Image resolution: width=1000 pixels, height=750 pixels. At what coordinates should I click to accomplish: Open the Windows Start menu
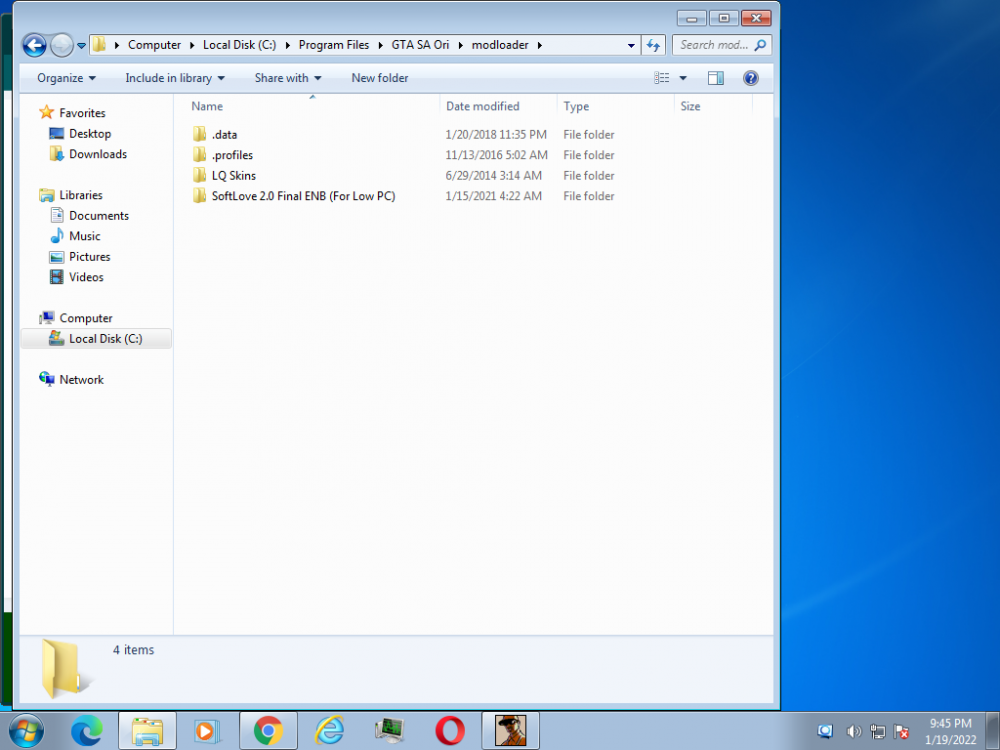pos(27,731)
